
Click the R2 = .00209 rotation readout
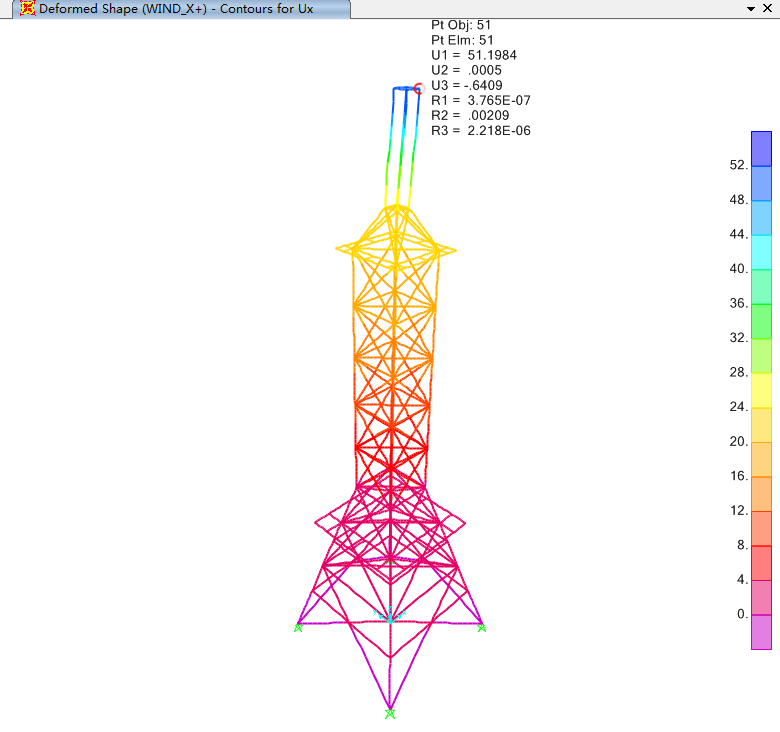point(470,115)
